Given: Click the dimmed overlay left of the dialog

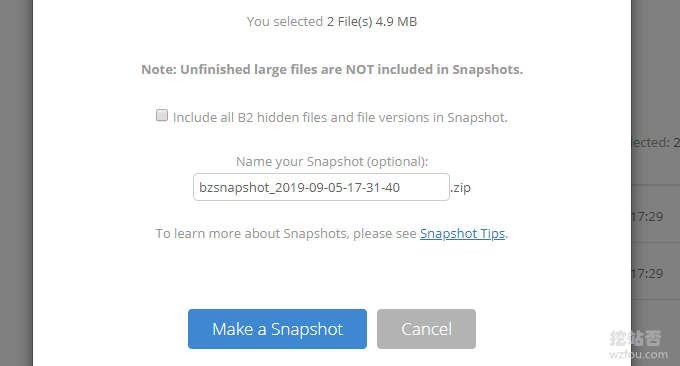Looking at the screenshot, I should (x=16, y=183).
